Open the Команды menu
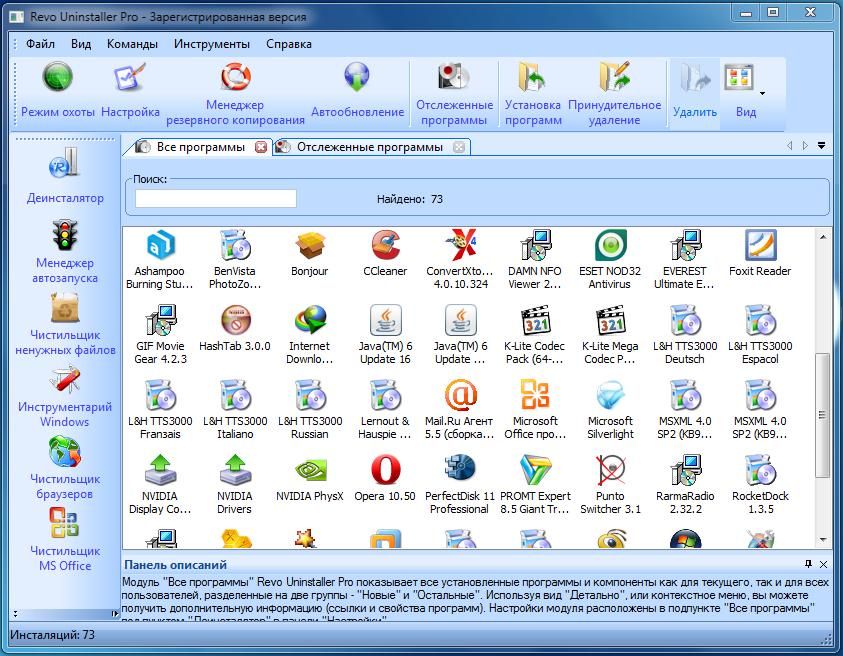The image size is (843, 656). point(132,44)
